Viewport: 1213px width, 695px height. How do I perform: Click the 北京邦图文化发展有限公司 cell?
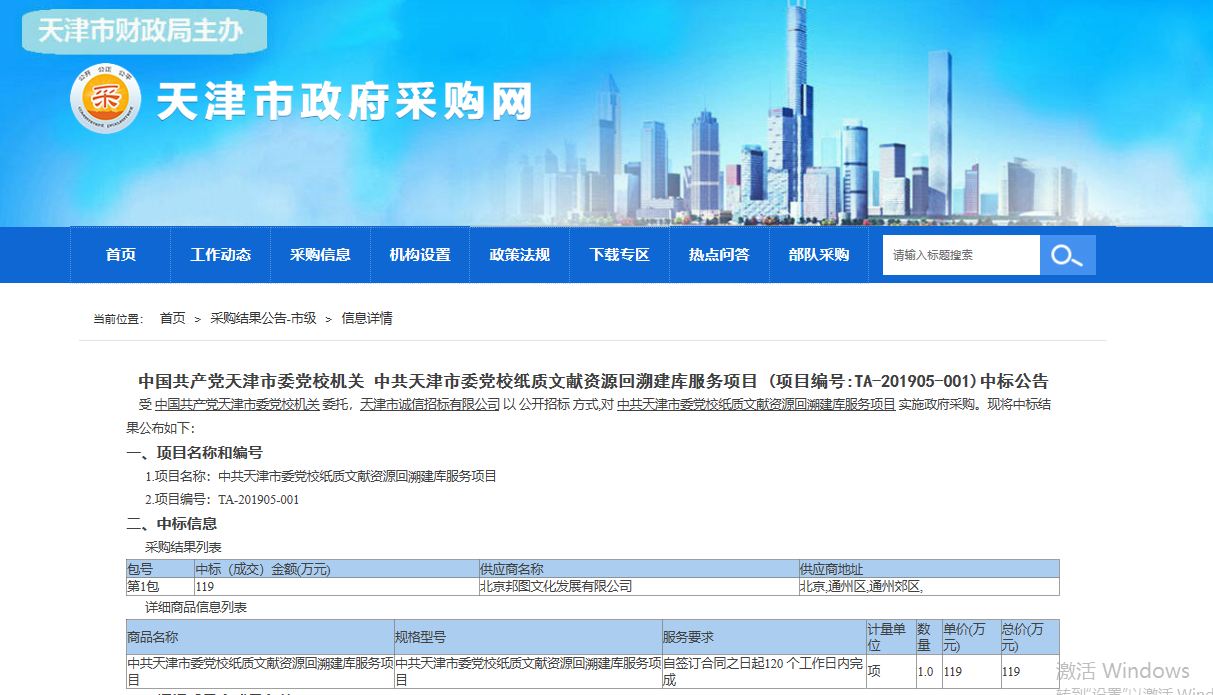click(638, 587)
